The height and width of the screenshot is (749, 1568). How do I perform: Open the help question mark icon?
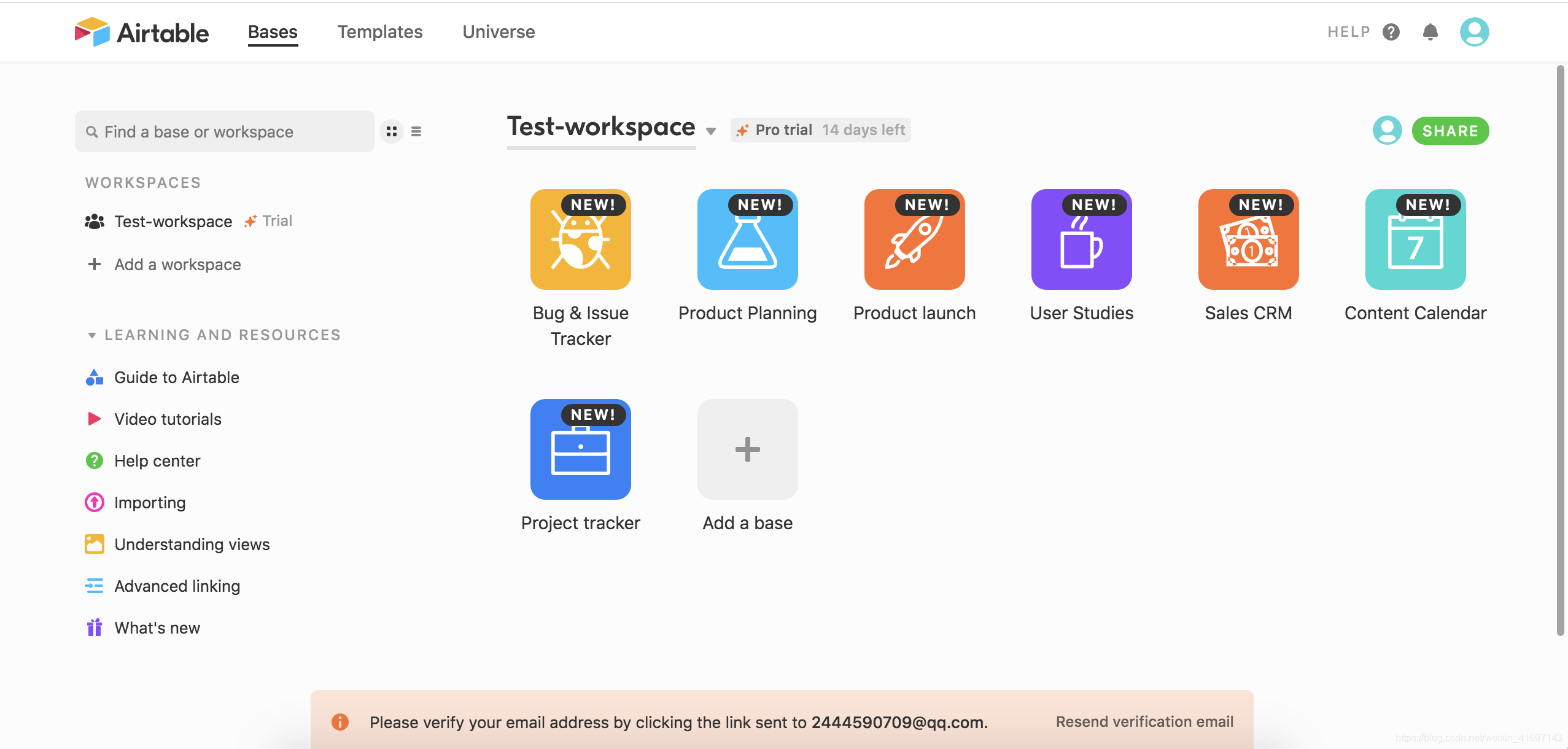click(1391, 32)
